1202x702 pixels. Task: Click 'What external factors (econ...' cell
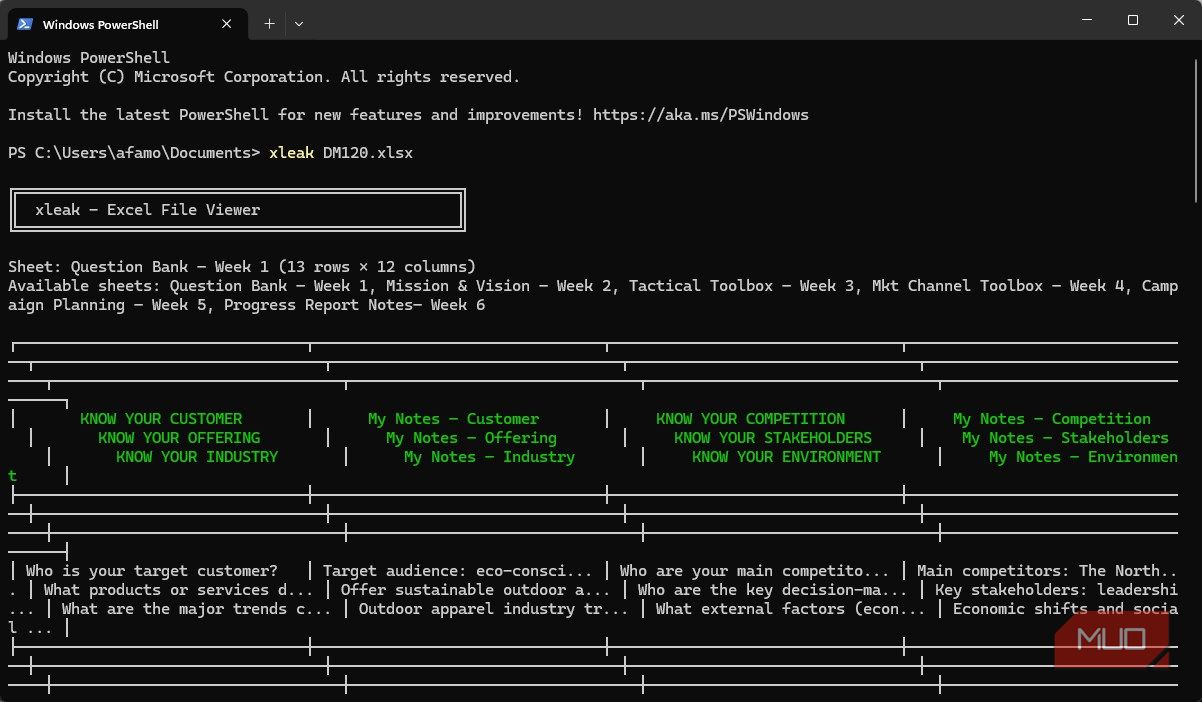point(790,609)
